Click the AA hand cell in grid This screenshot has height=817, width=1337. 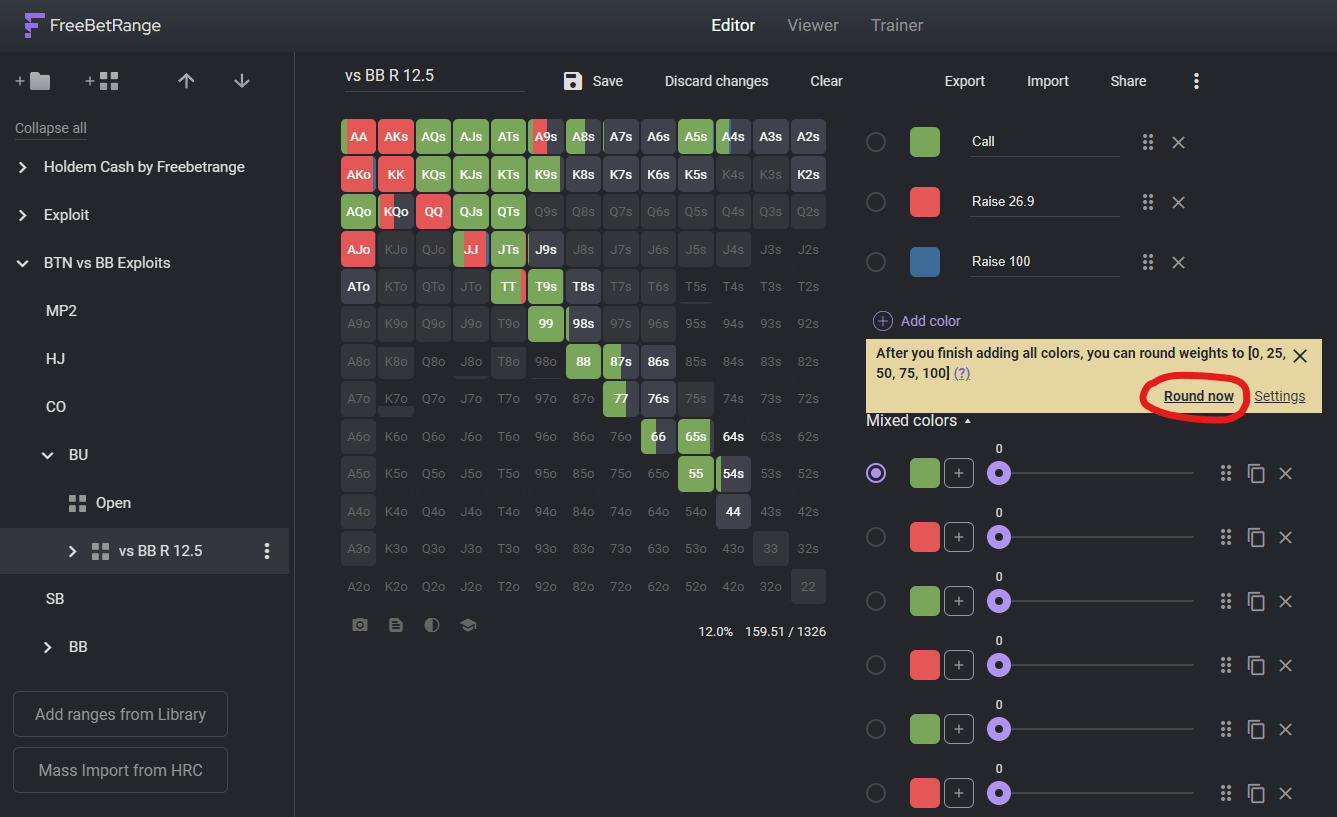[x=358, y=137]
